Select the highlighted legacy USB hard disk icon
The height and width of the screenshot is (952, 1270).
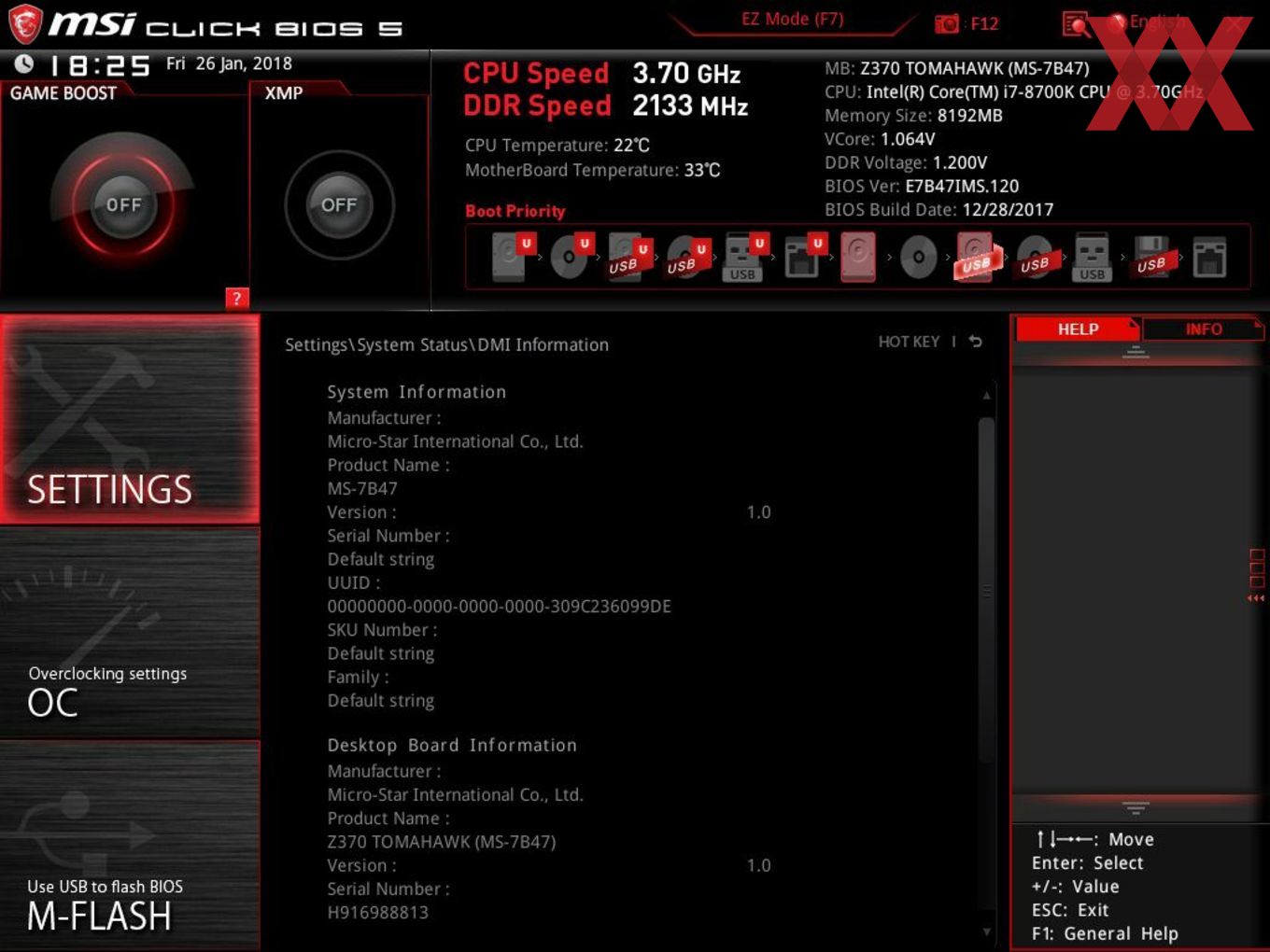tap(976, 257)
